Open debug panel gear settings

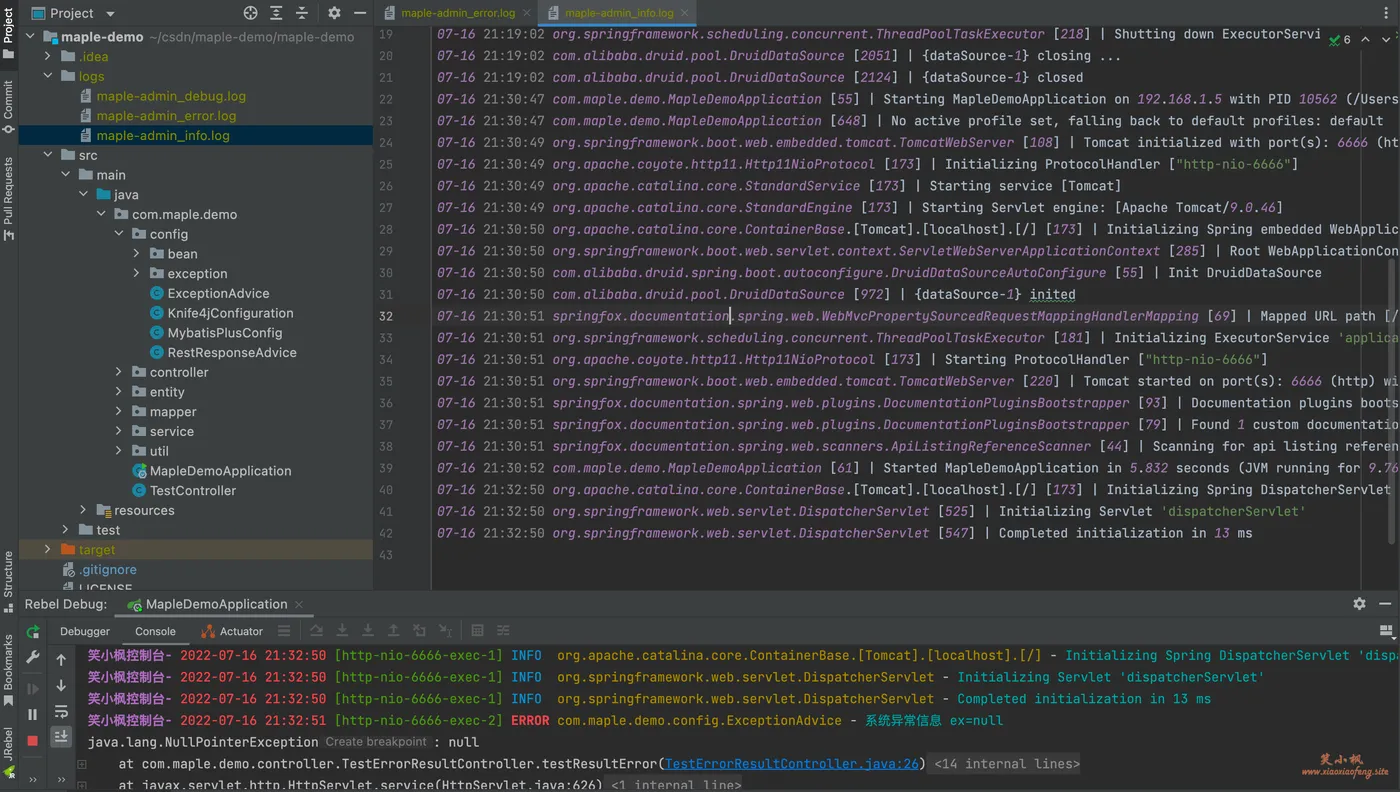tap(1359, 604)
